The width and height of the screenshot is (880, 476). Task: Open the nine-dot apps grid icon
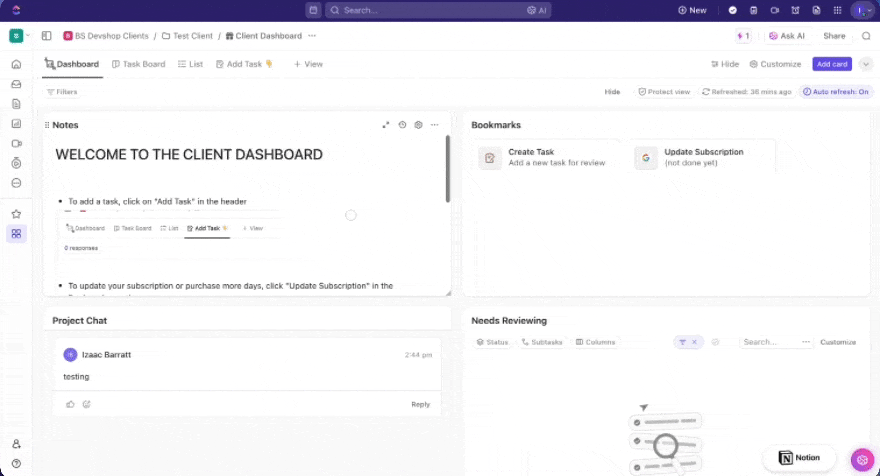(837, 10)
